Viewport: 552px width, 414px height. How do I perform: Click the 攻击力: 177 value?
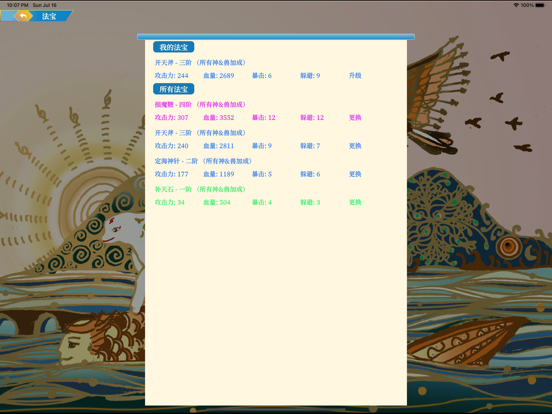[x=171, y=174]
